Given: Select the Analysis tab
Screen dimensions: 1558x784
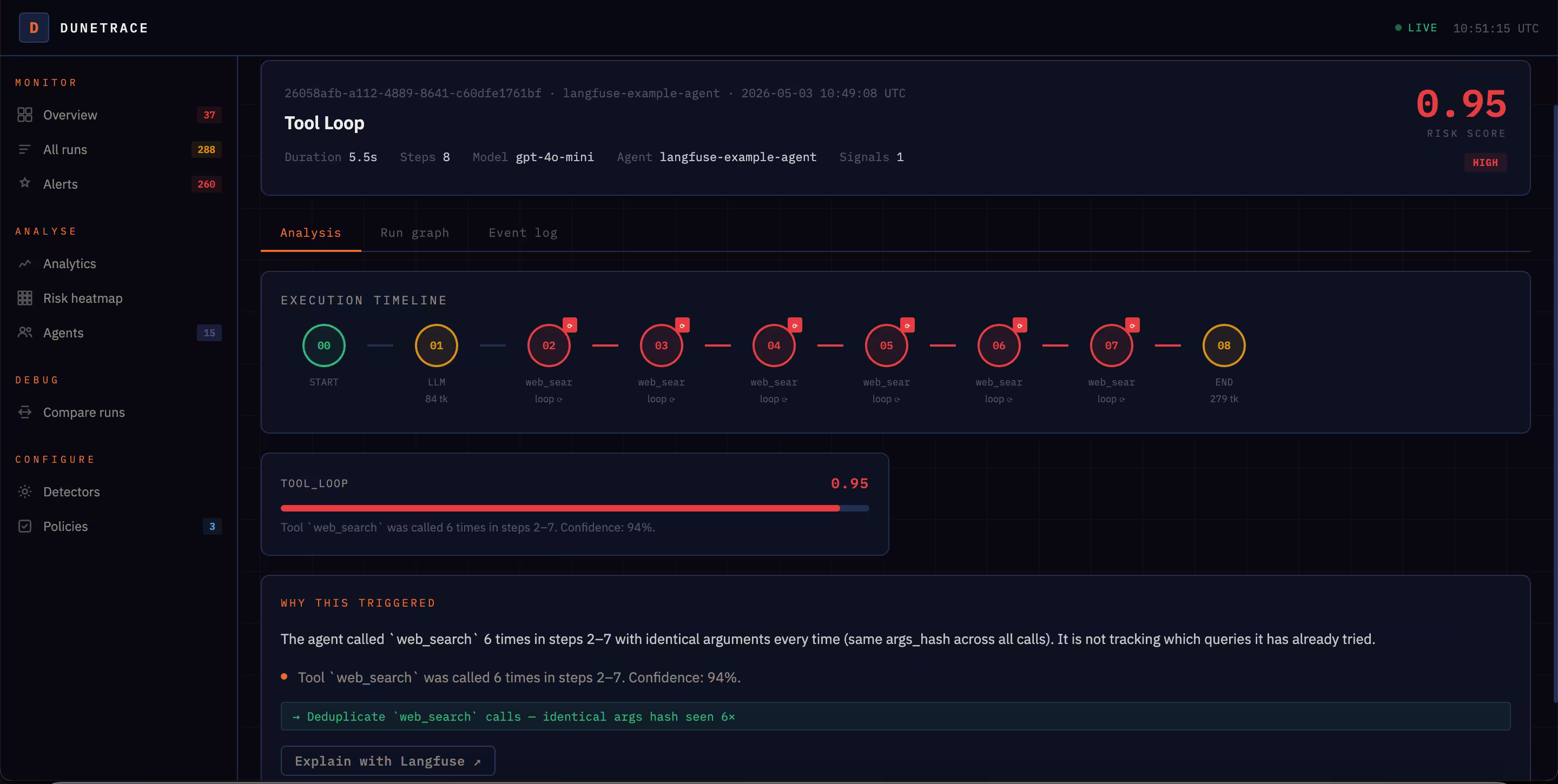Looking at the screenshot, I should click(x=311, y=232).
